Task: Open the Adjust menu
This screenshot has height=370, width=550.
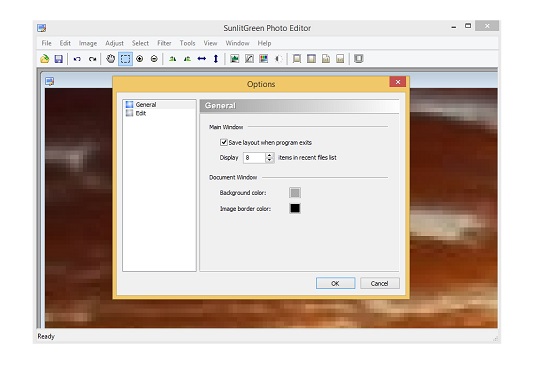Action: [114, 43]
